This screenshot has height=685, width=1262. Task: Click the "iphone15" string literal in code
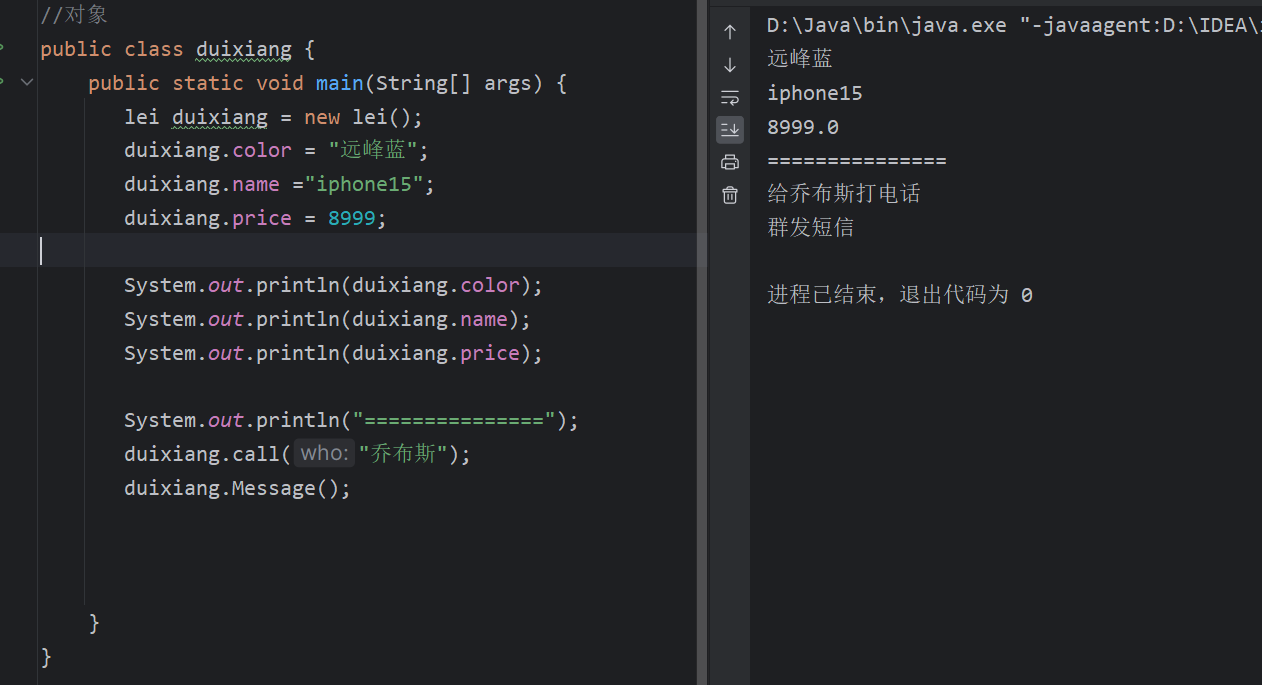pos(364,185)
